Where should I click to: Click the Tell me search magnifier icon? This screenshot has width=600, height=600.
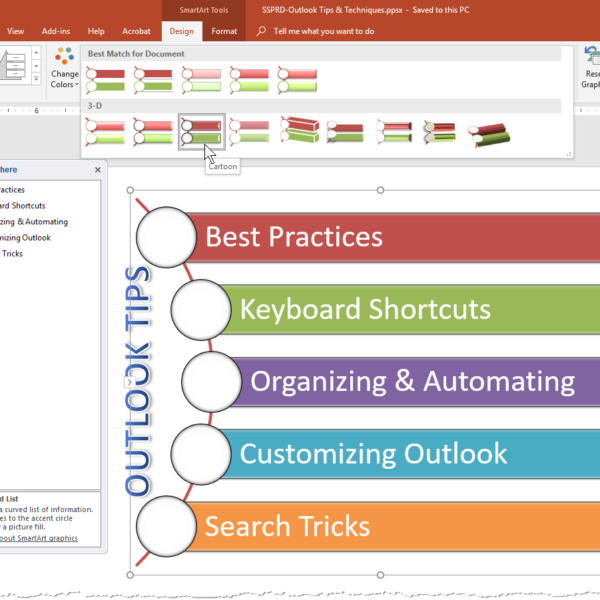point(261,31)
